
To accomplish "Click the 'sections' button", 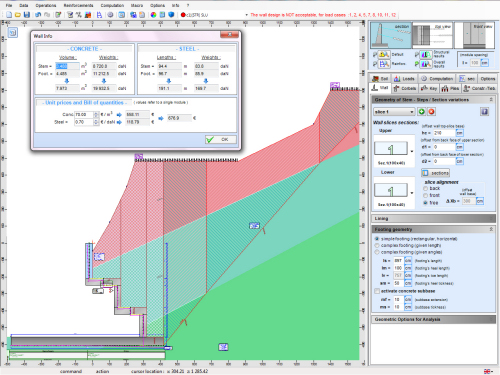I will [435, 173].
